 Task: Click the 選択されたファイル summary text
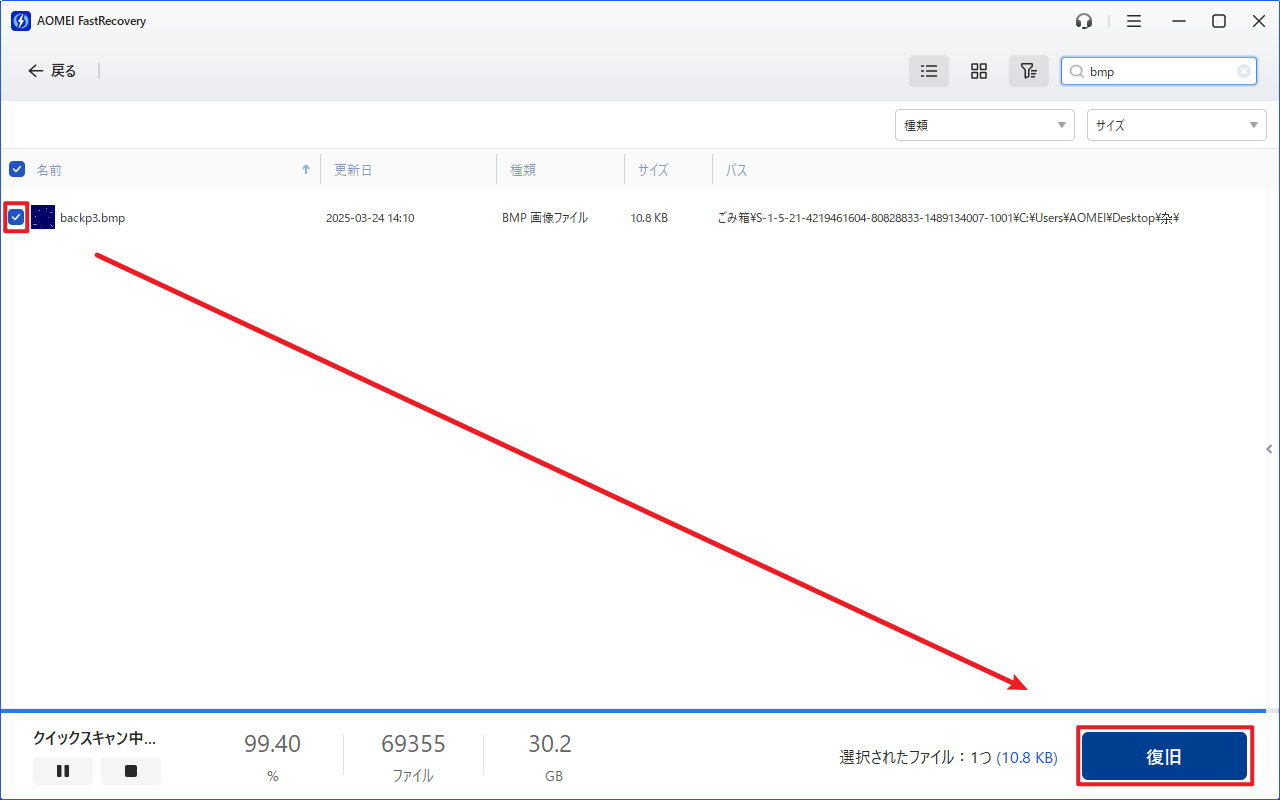(948, 758)
